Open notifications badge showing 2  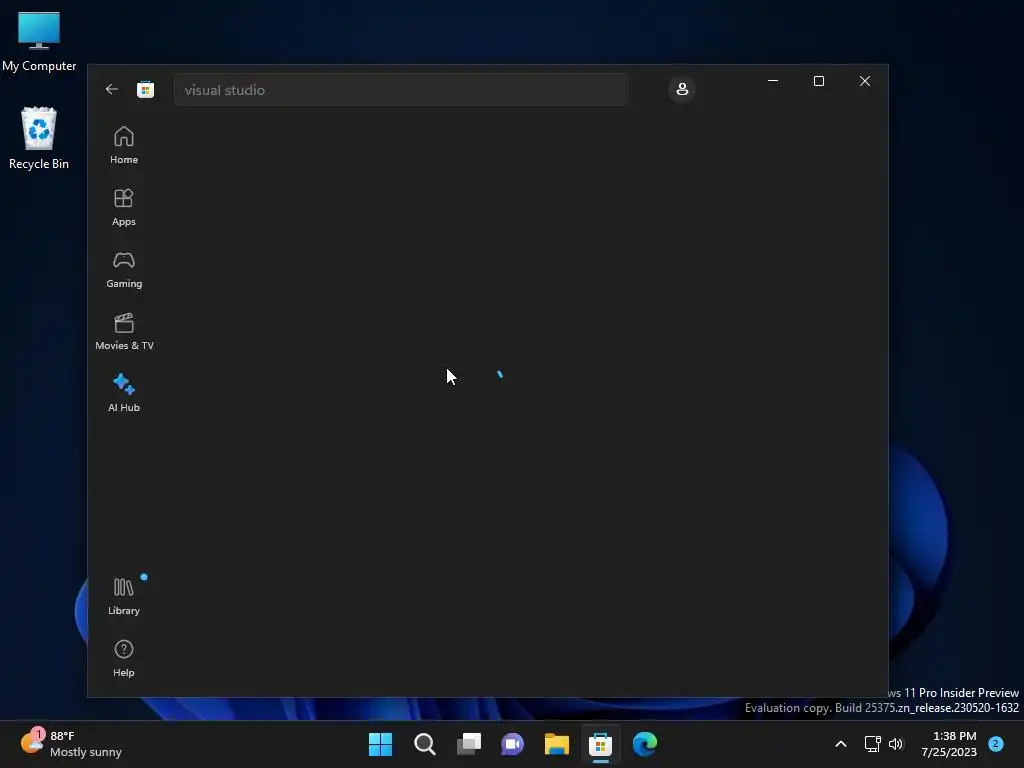pos(996,744)
